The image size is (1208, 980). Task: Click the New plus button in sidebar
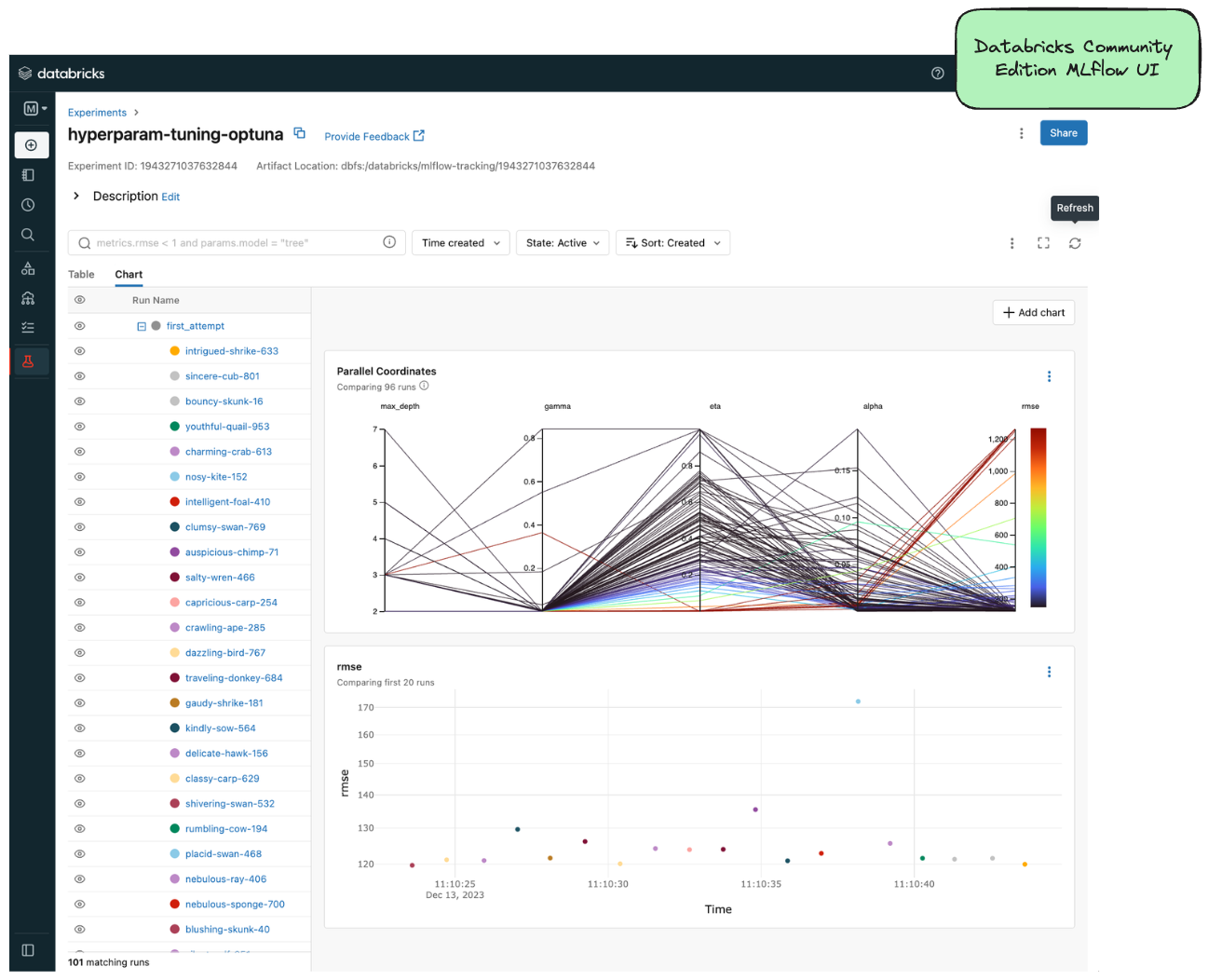[x=31, y=145]
